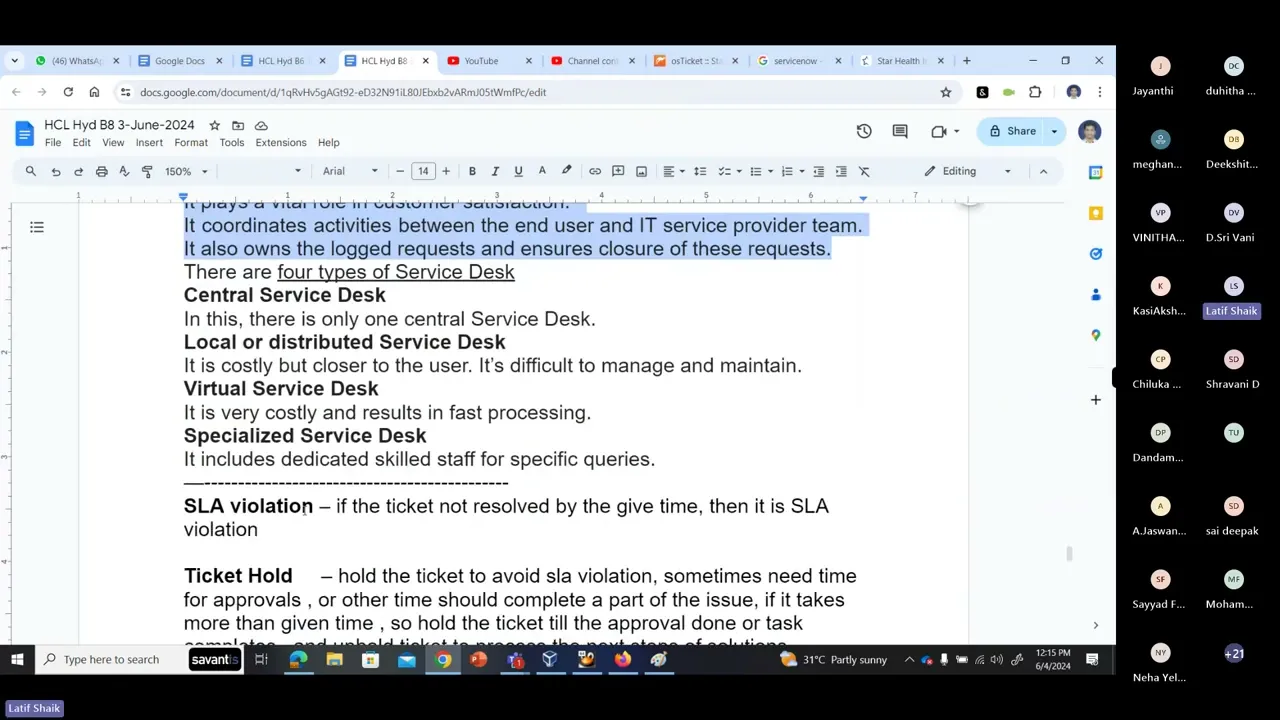
Task: Toggle italic formatting
Action: coord(495,171)
